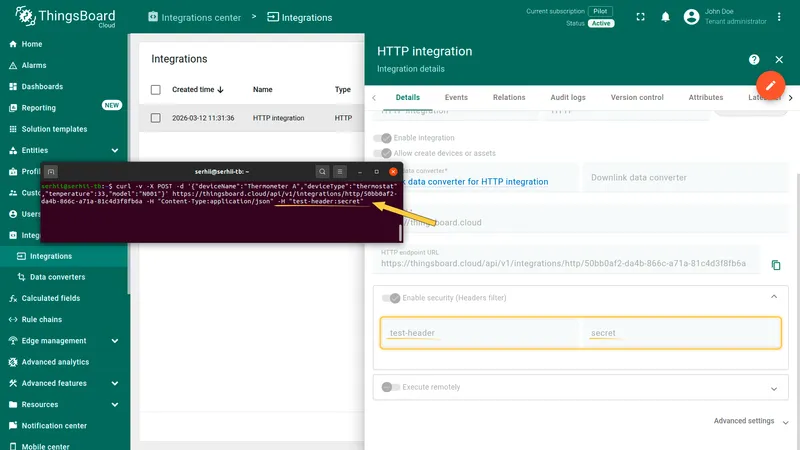
Task: Click the Active status badge
Action: click(x=601, y=23)
